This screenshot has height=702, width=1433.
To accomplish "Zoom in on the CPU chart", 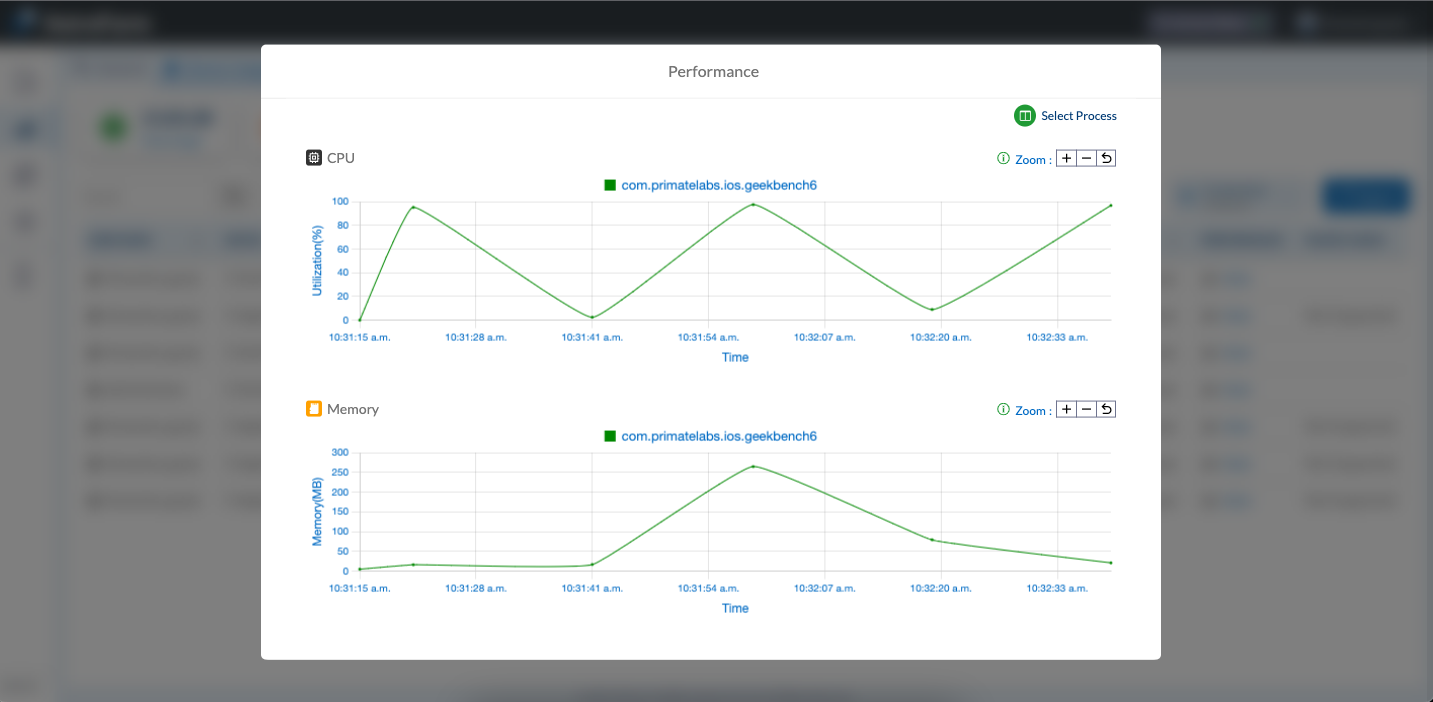I will [1066, 158].
